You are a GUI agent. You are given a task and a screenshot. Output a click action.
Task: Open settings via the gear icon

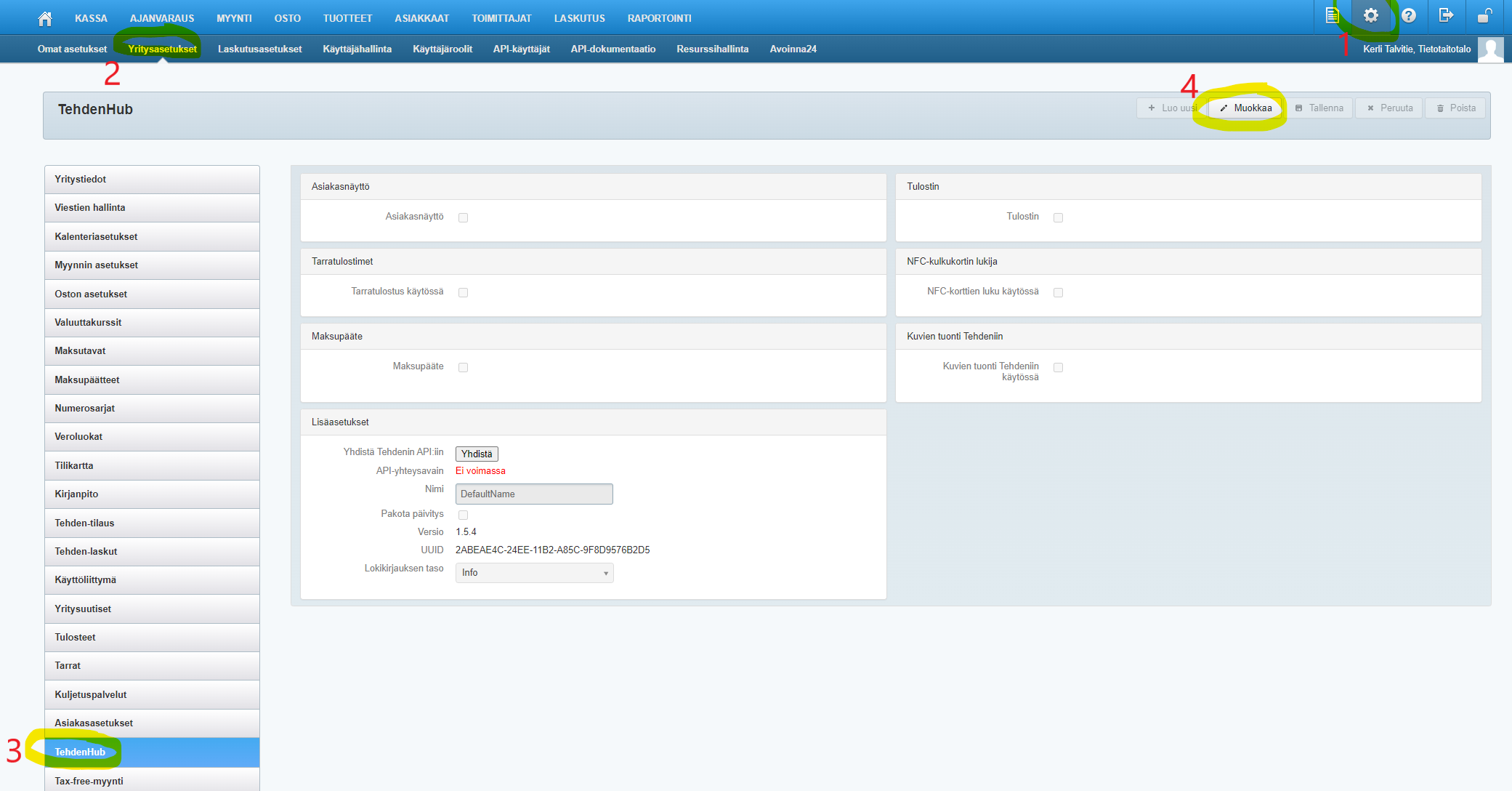pos(1370,15)
